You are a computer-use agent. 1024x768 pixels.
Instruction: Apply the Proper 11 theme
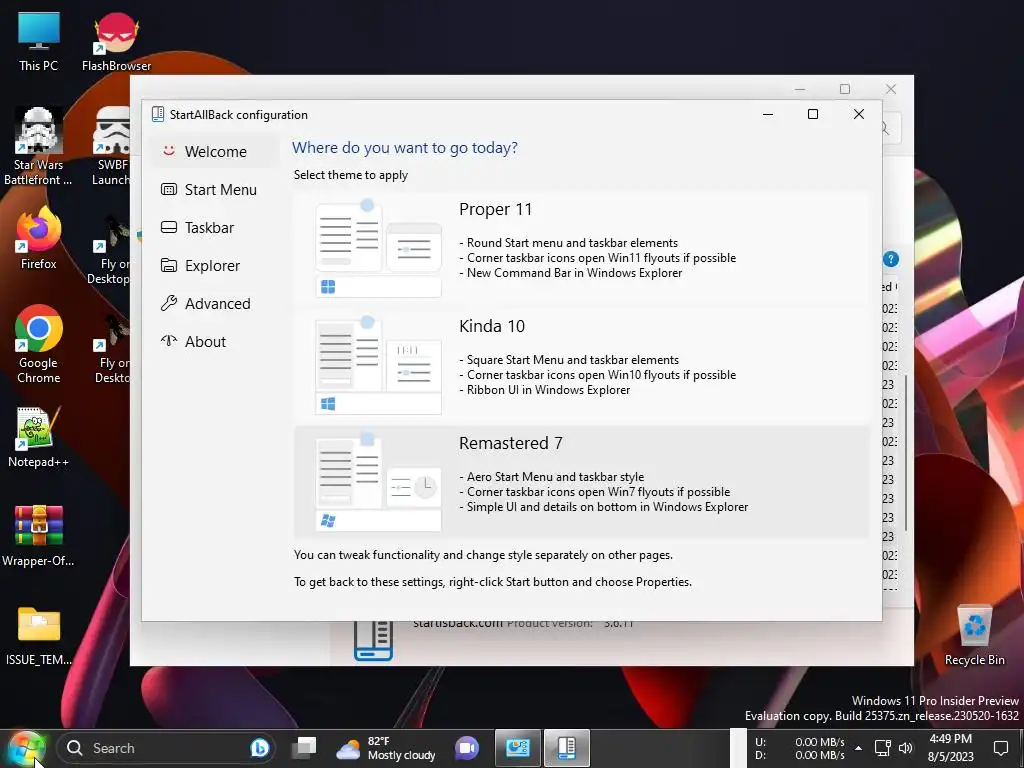[x=581, y=248]
